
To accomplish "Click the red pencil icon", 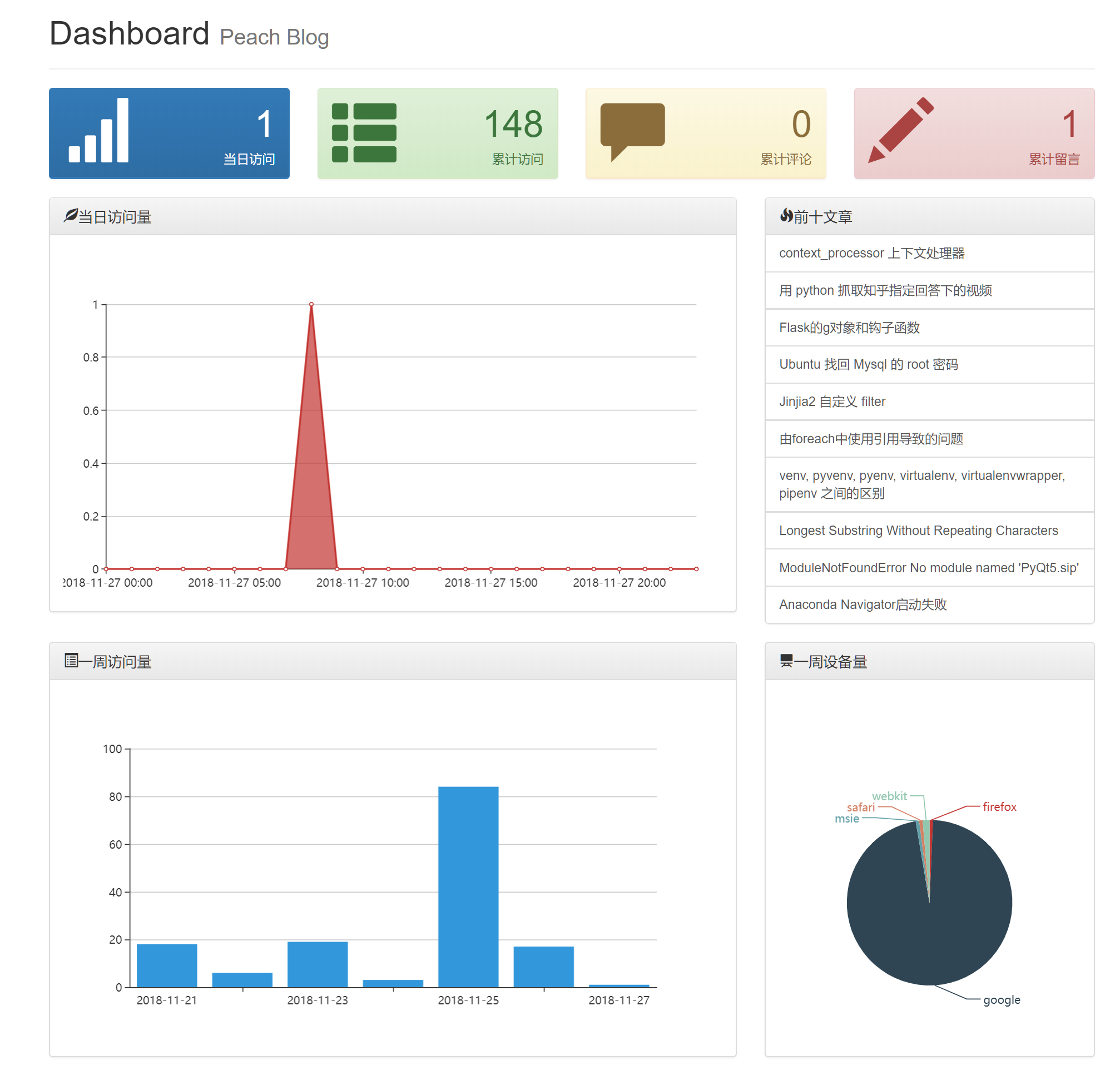I will pos(901,131).
